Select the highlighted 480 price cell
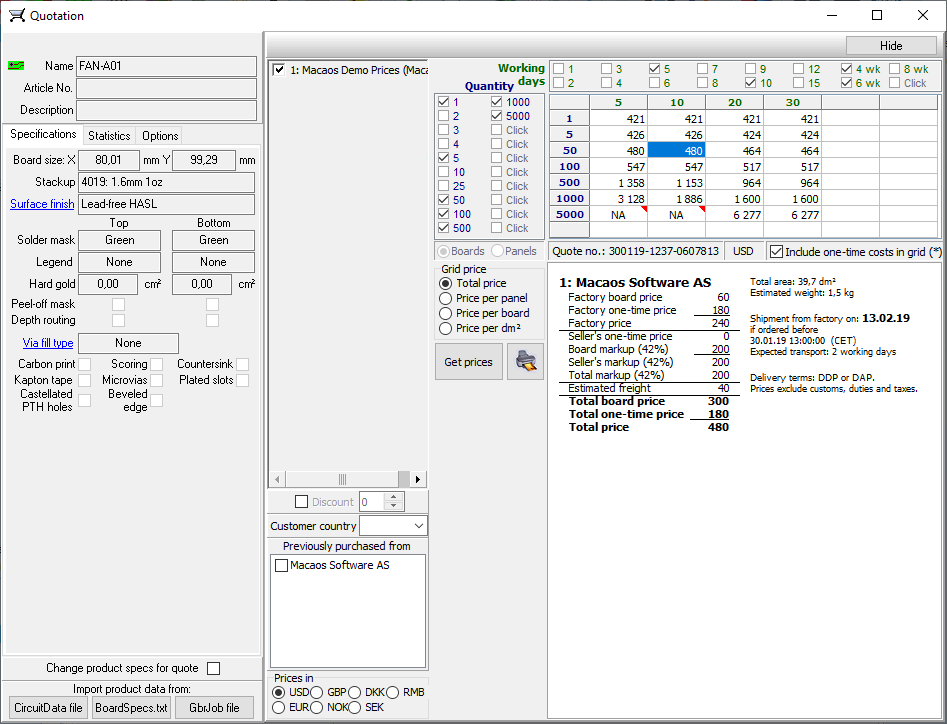 [x=676, y=151]
